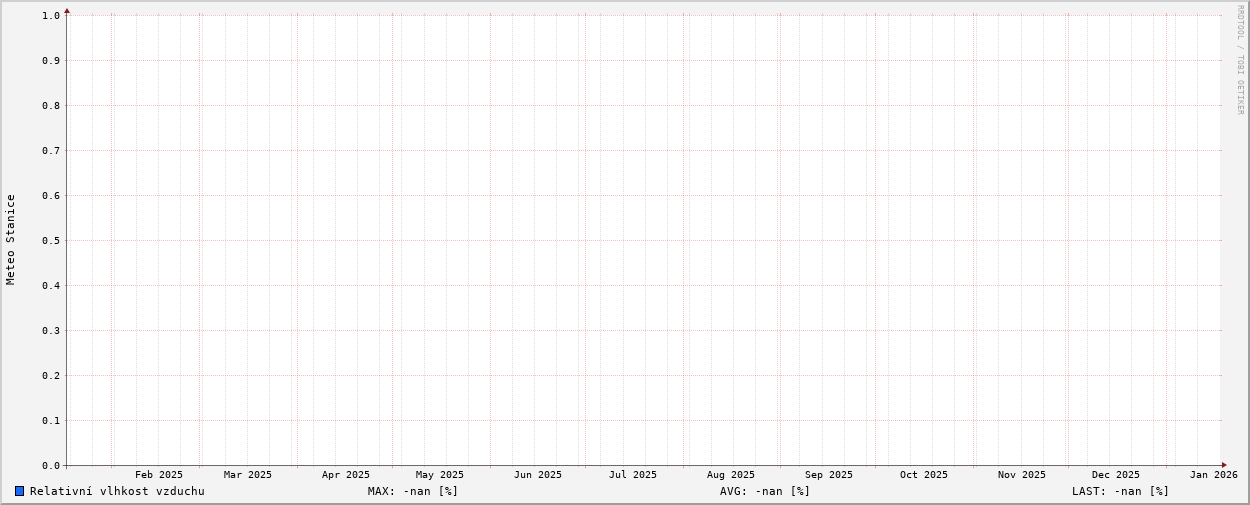Click the MAX: -nan [%] value

(412, 491)
